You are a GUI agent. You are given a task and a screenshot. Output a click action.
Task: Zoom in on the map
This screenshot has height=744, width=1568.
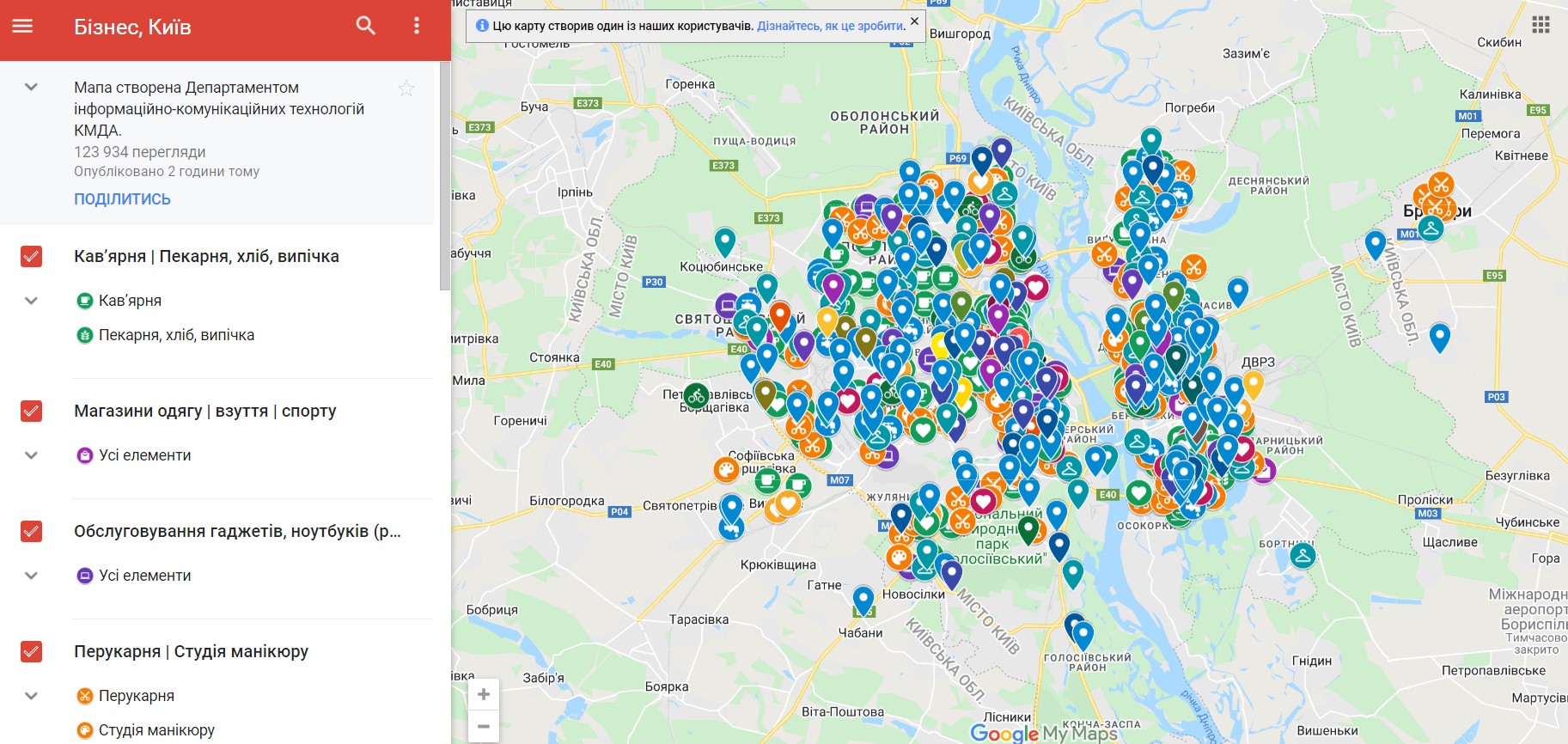click(x=484, y=694)
